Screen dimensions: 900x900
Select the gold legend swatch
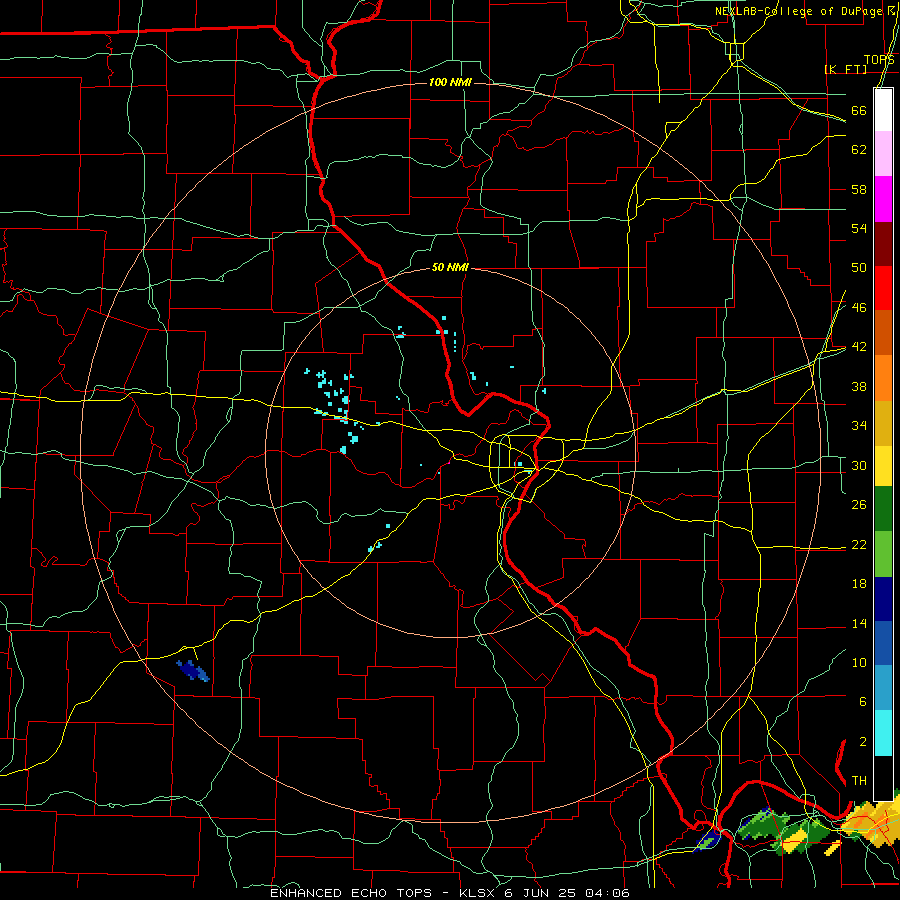883,422
